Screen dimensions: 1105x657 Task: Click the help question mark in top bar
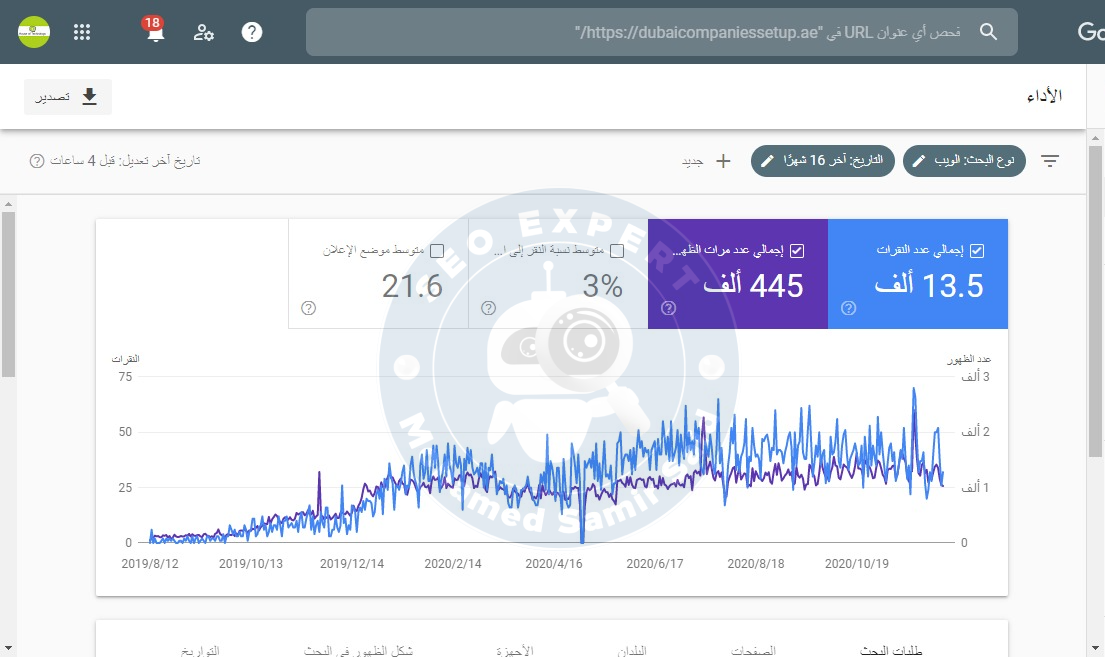tap(252, 32)
